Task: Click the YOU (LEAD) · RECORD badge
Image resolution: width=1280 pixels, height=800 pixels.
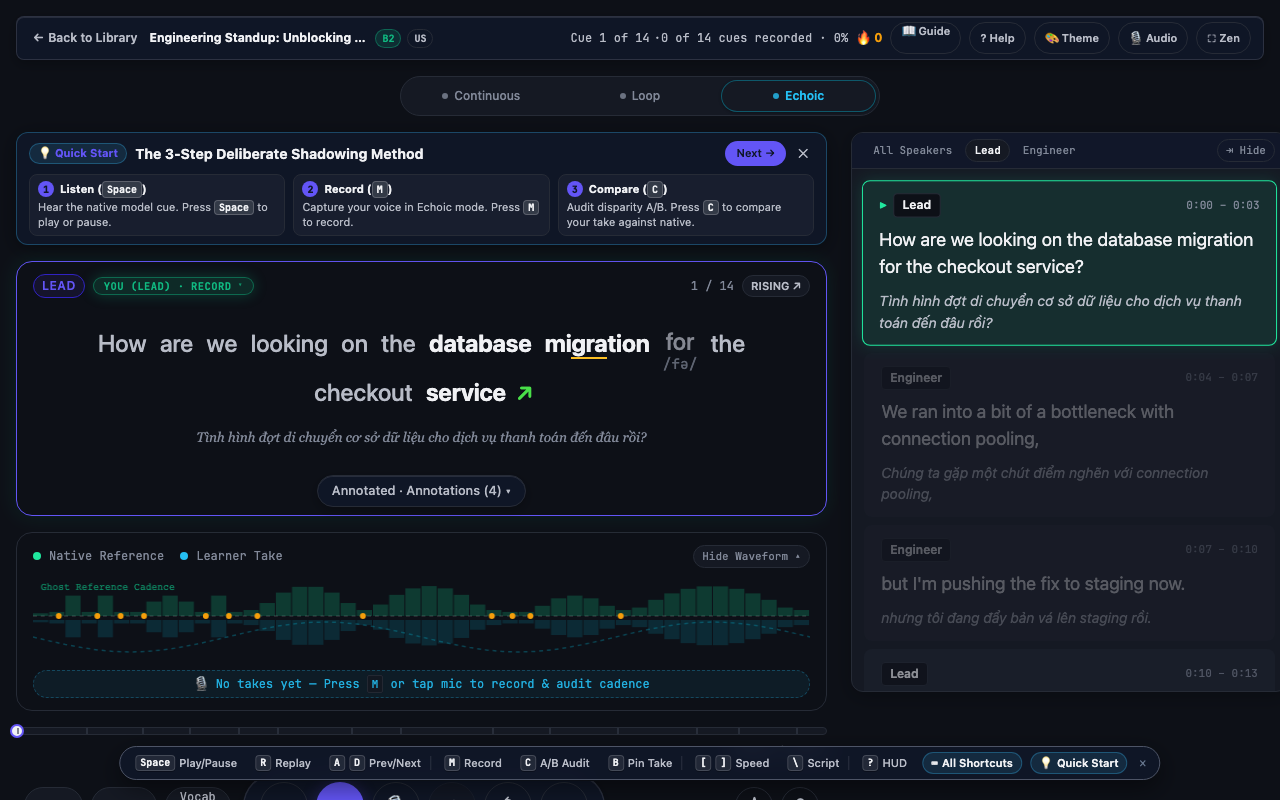Action: [x=173, y=286]
